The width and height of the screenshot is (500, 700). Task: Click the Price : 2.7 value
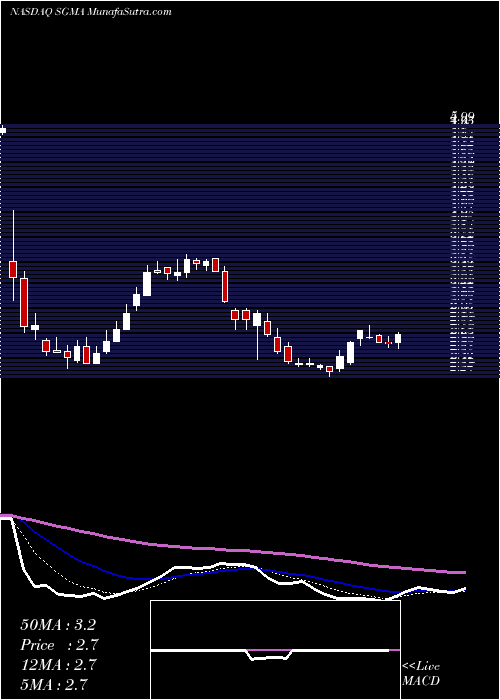(59, 645)
